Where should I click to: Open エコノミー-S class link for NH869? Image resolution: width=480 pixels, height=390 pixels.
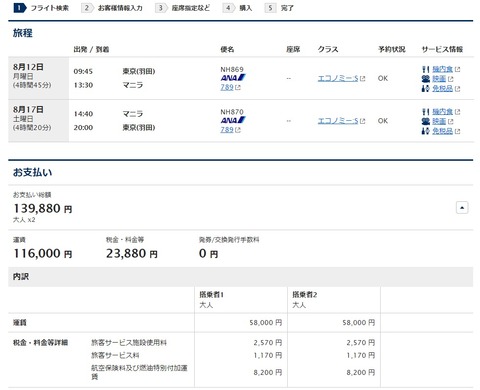[338, 78]
